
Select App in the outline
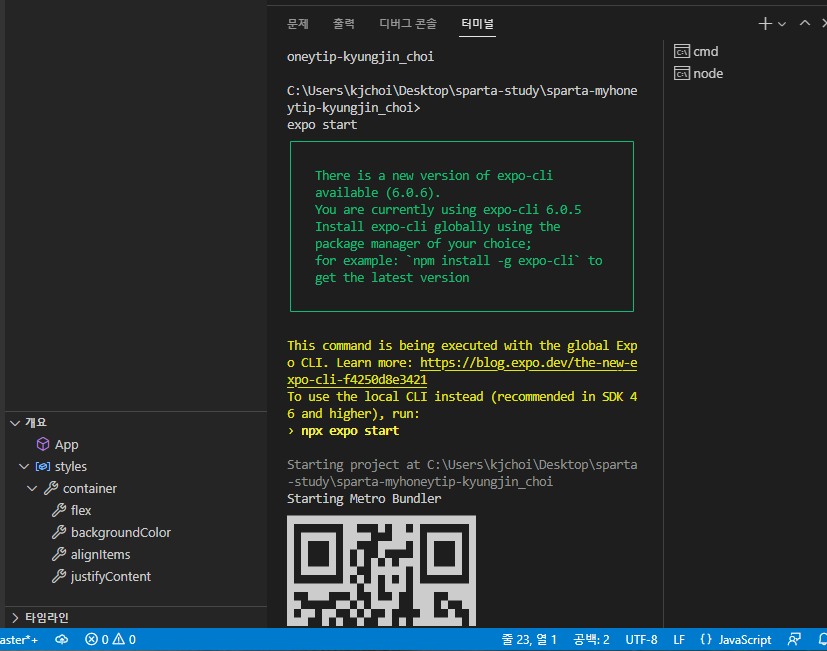click(x=66, y=445)
